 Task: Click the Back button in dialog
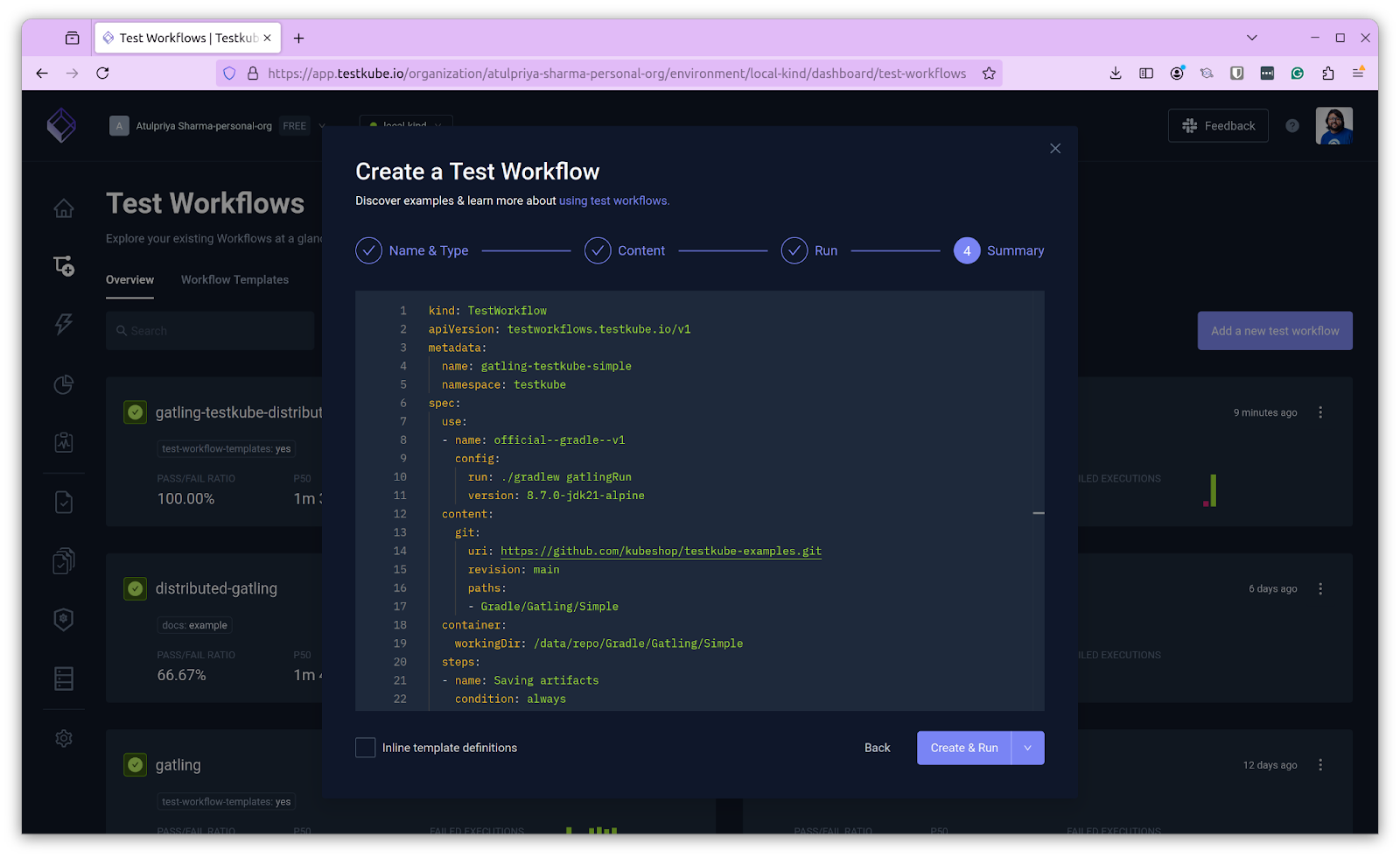coord(877,748)
